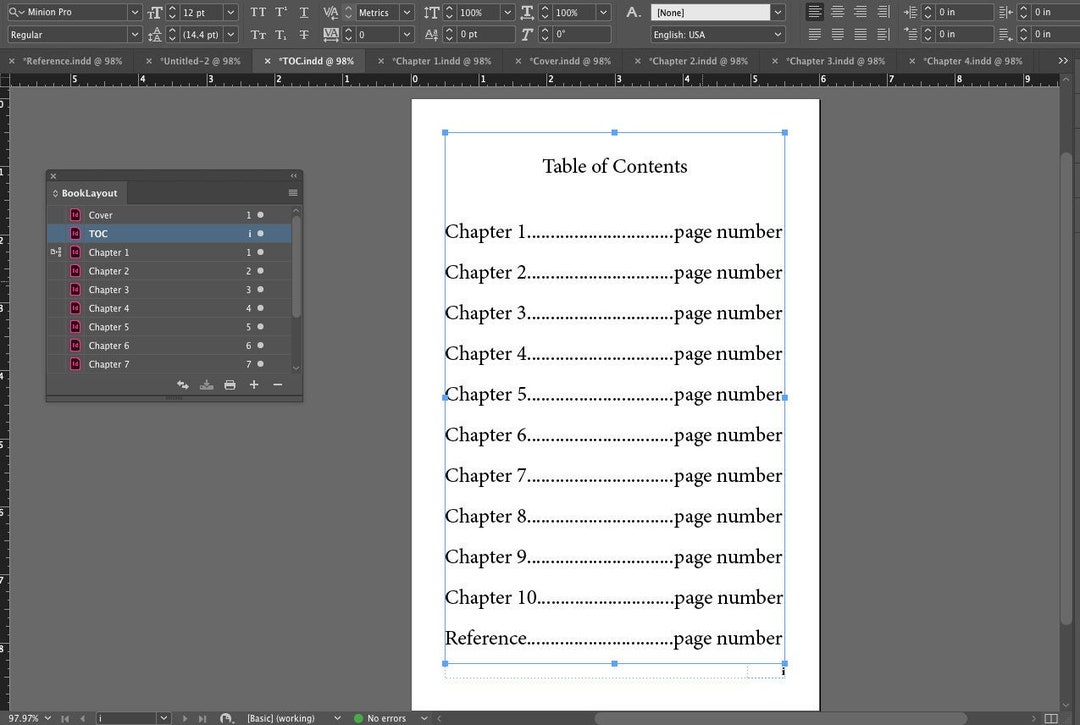Add documents plus icon in BookLayout panel
Image resolution: width=1080 pixels, height=725 pixels.
click(253, 385)
